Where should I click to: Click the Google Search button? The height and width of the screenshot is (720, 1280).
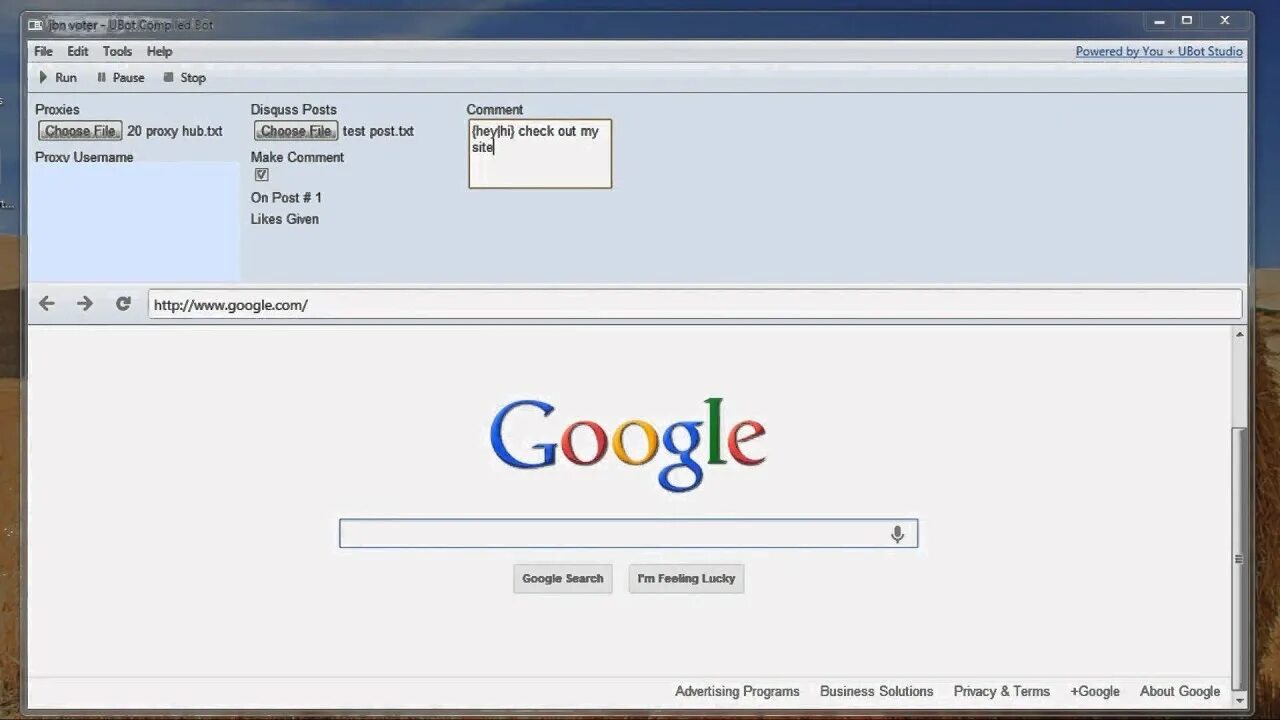[x=563, y=579]
